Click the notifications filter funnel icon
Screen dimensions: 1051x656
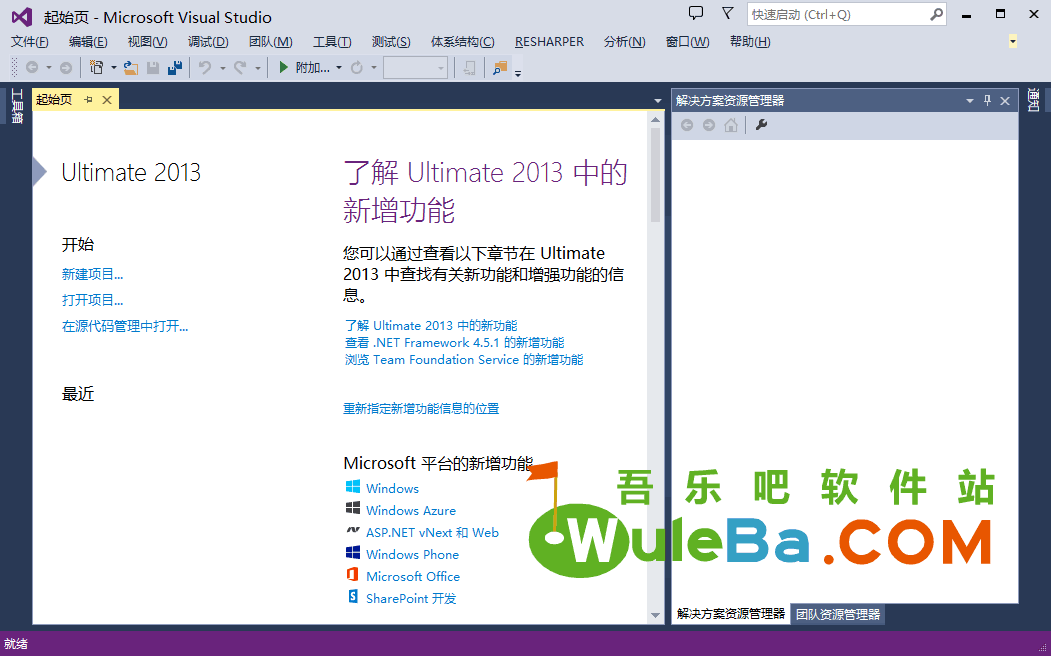pyautogui.click(x=727, y=13)
